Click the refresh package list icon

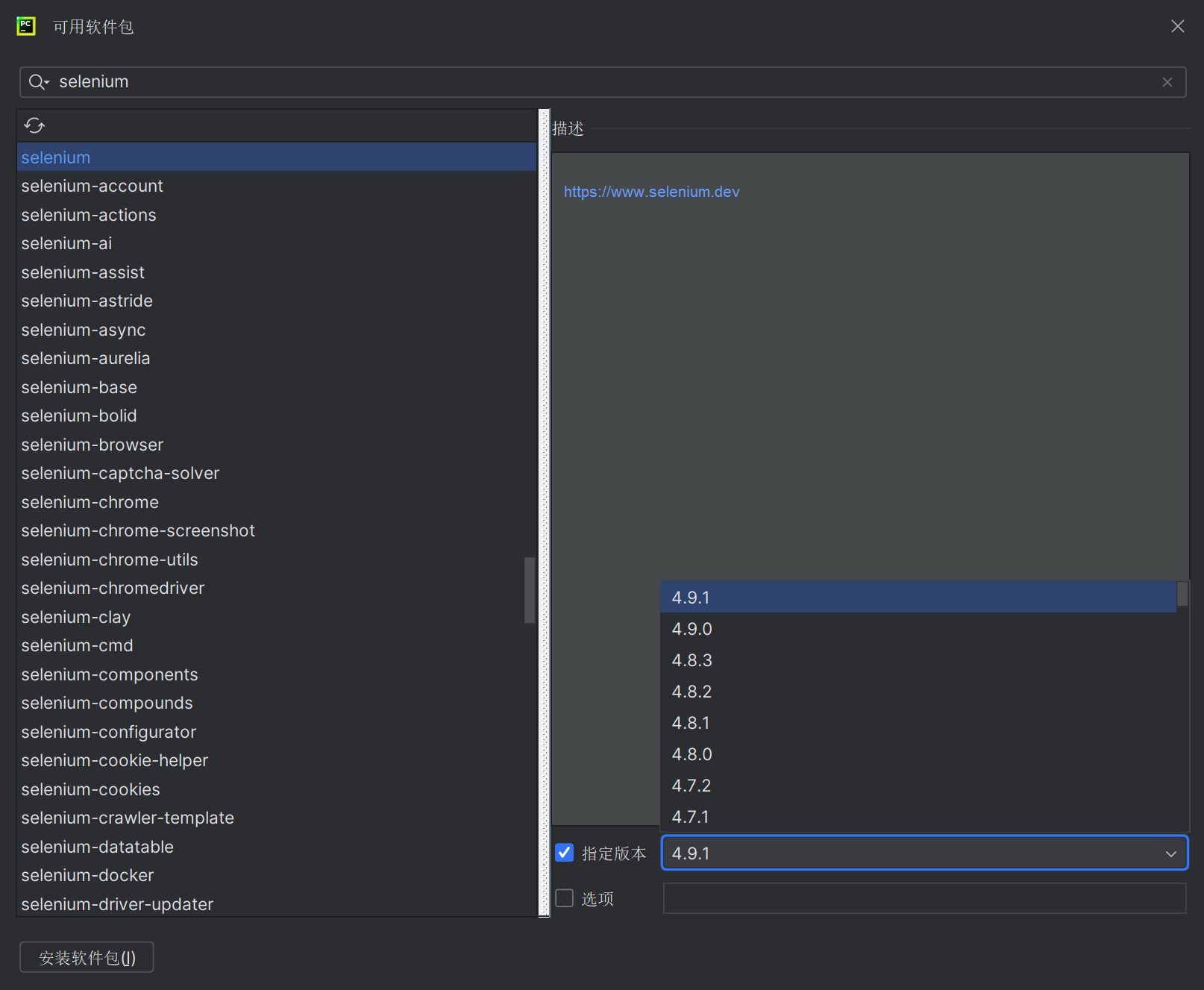click(x=34, y=125)
